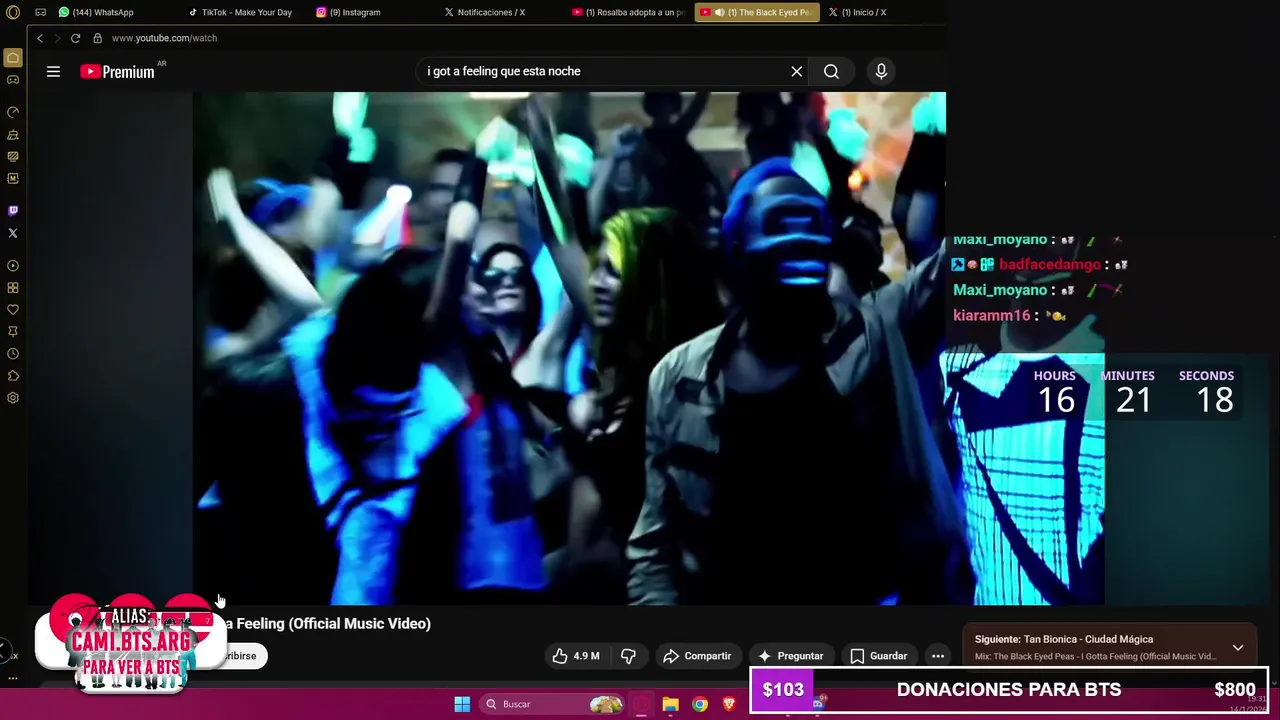Switch to the Notificaciones / X tab
Viewport: 1280px width, 720px height.
(485, 12)
